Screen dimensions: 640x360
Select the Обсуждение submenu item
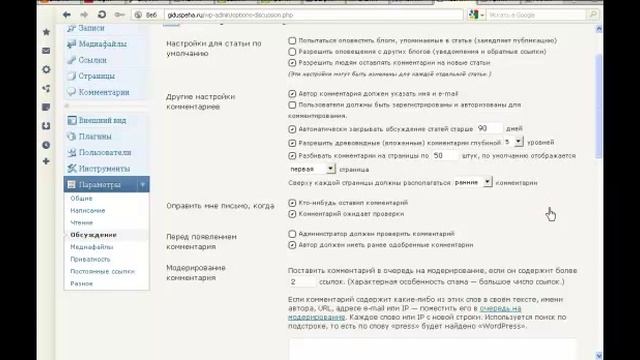[x=93, y=235]
